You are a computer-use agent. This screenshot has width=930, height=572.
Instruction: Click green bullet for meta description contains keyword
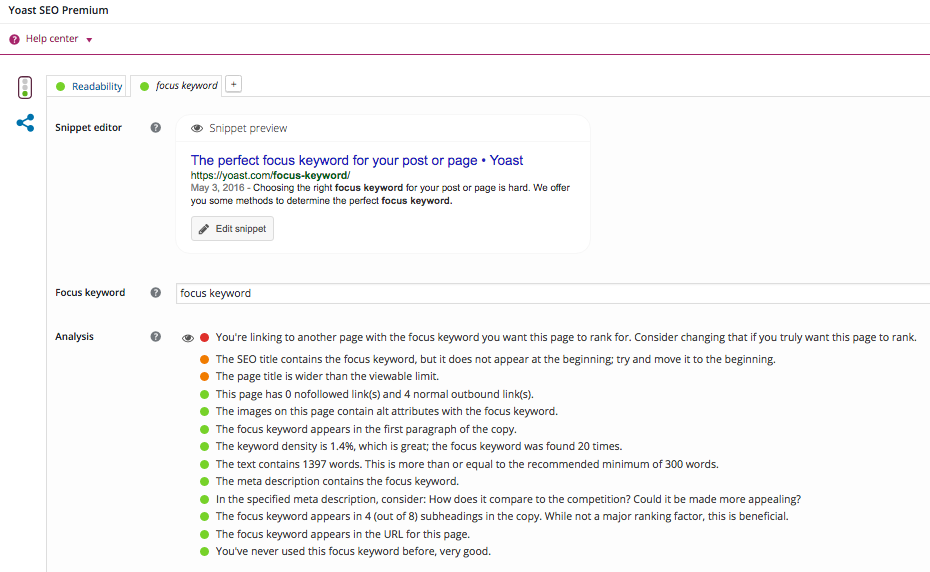click(205, 482)
